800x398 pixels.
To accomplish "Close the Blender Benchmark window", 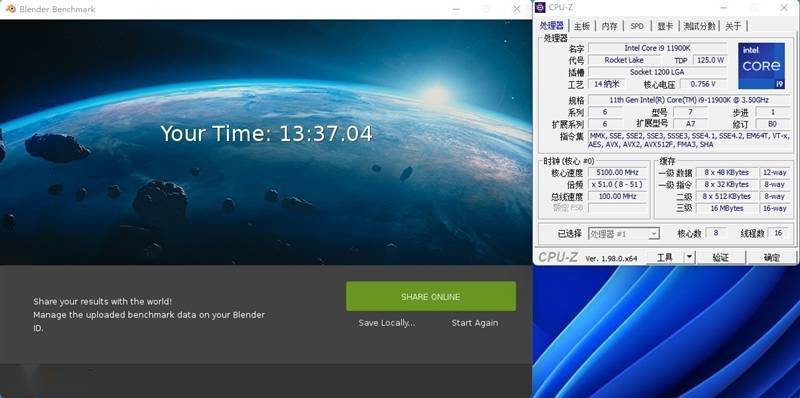I will click(x=516, y=9).
